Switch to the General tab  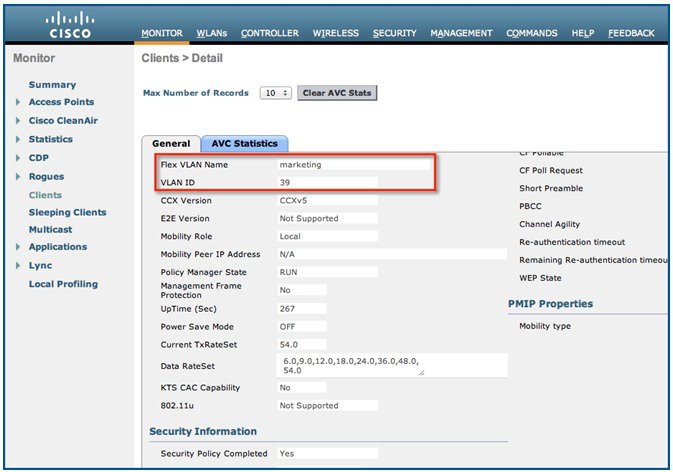pyautogui.click(x=171, y=143)
